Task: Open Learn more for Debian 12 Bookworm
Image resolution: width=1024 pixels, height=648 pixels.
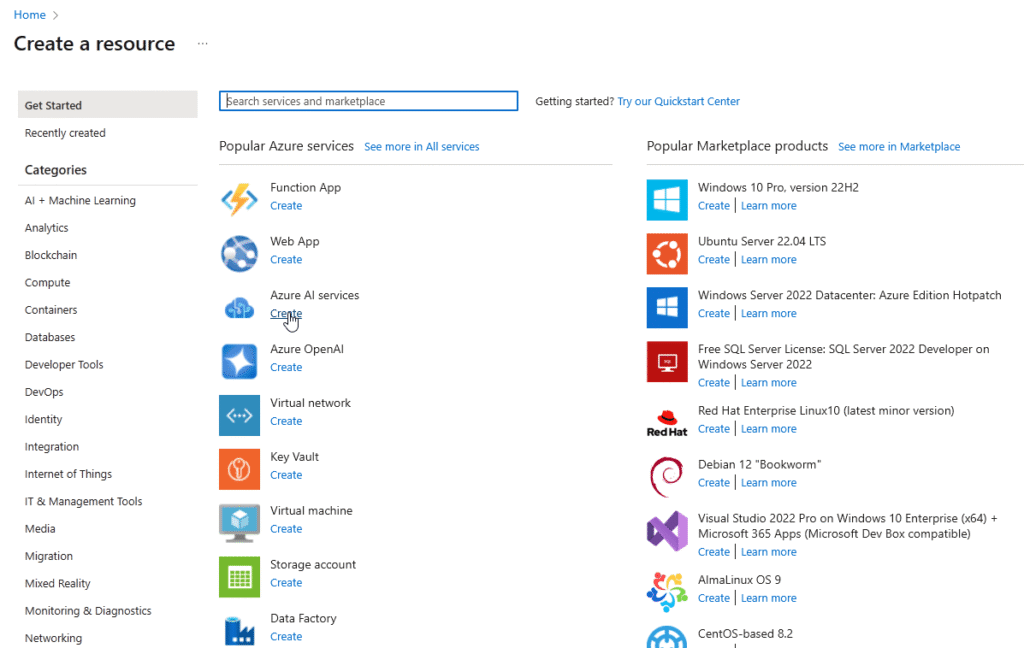Action: (x=769, y=483)
